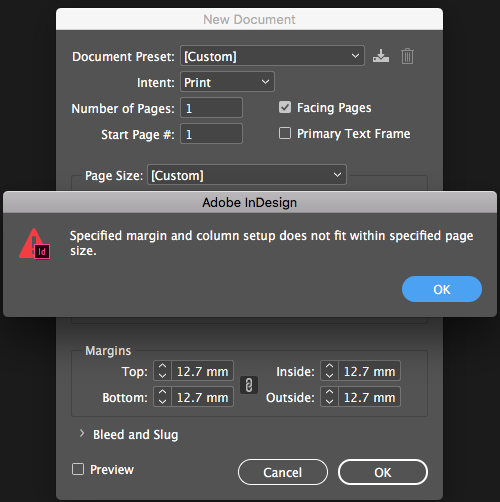500x502 pixels.
Task: Click Cancel in New Document dialog
Action: (x=283, y=472)
